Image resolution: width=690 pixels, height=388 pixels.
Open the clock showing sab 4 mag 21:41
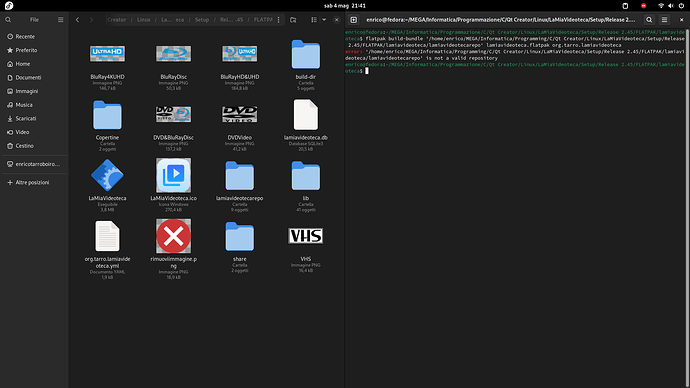click(x=345, y=6)
